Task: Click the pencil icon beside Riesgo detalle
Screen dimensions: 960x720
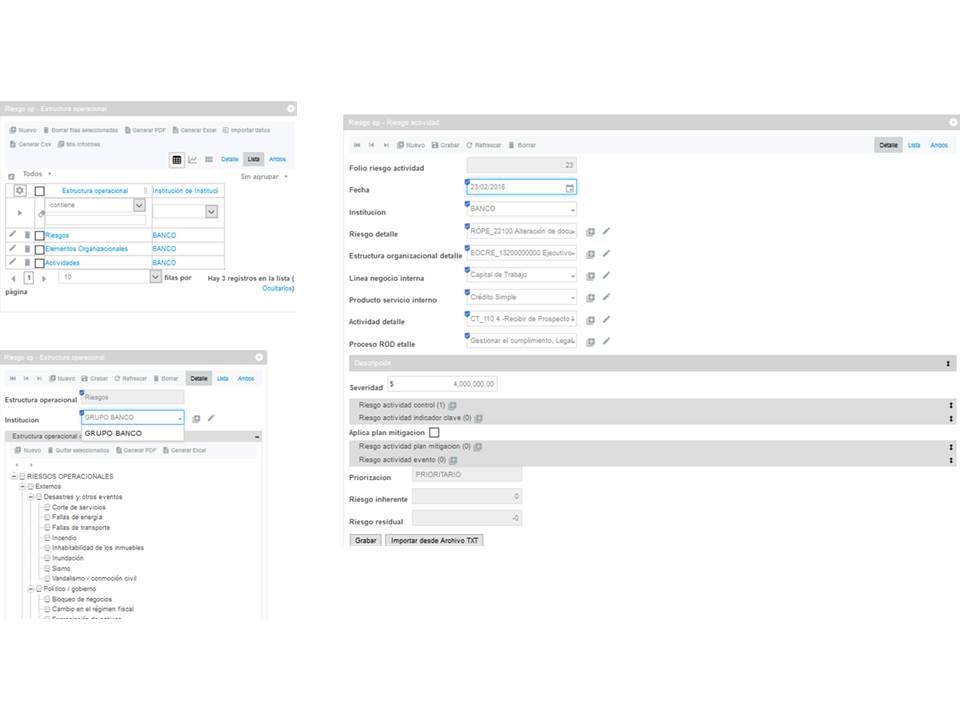Action: click(606, 231)
